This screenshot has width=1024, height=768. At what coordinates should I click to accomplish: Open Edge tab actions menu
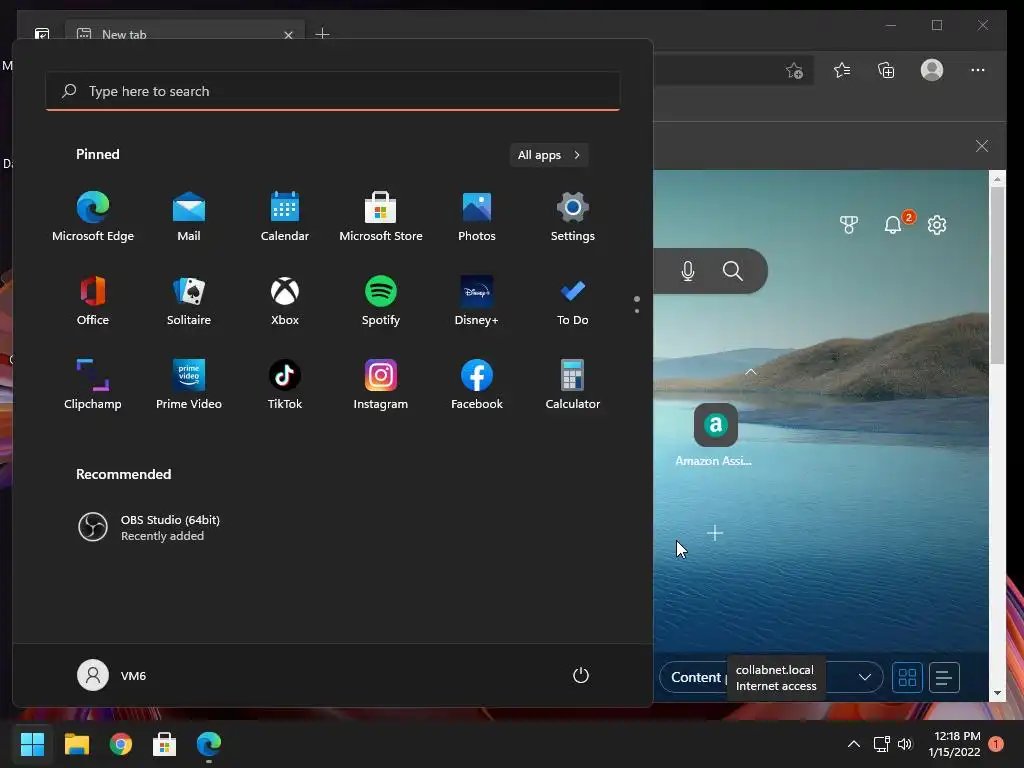(42, 33)
